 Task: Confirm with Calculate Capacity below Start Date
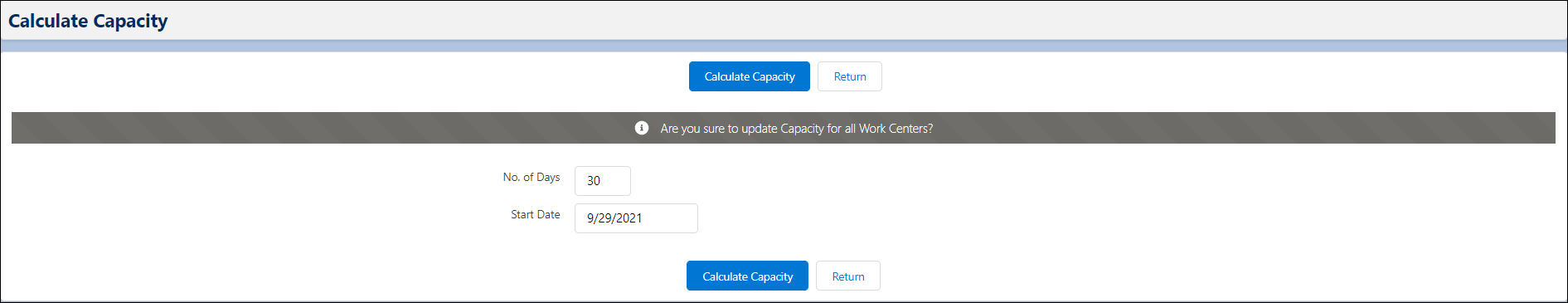(x=747, y=276)
